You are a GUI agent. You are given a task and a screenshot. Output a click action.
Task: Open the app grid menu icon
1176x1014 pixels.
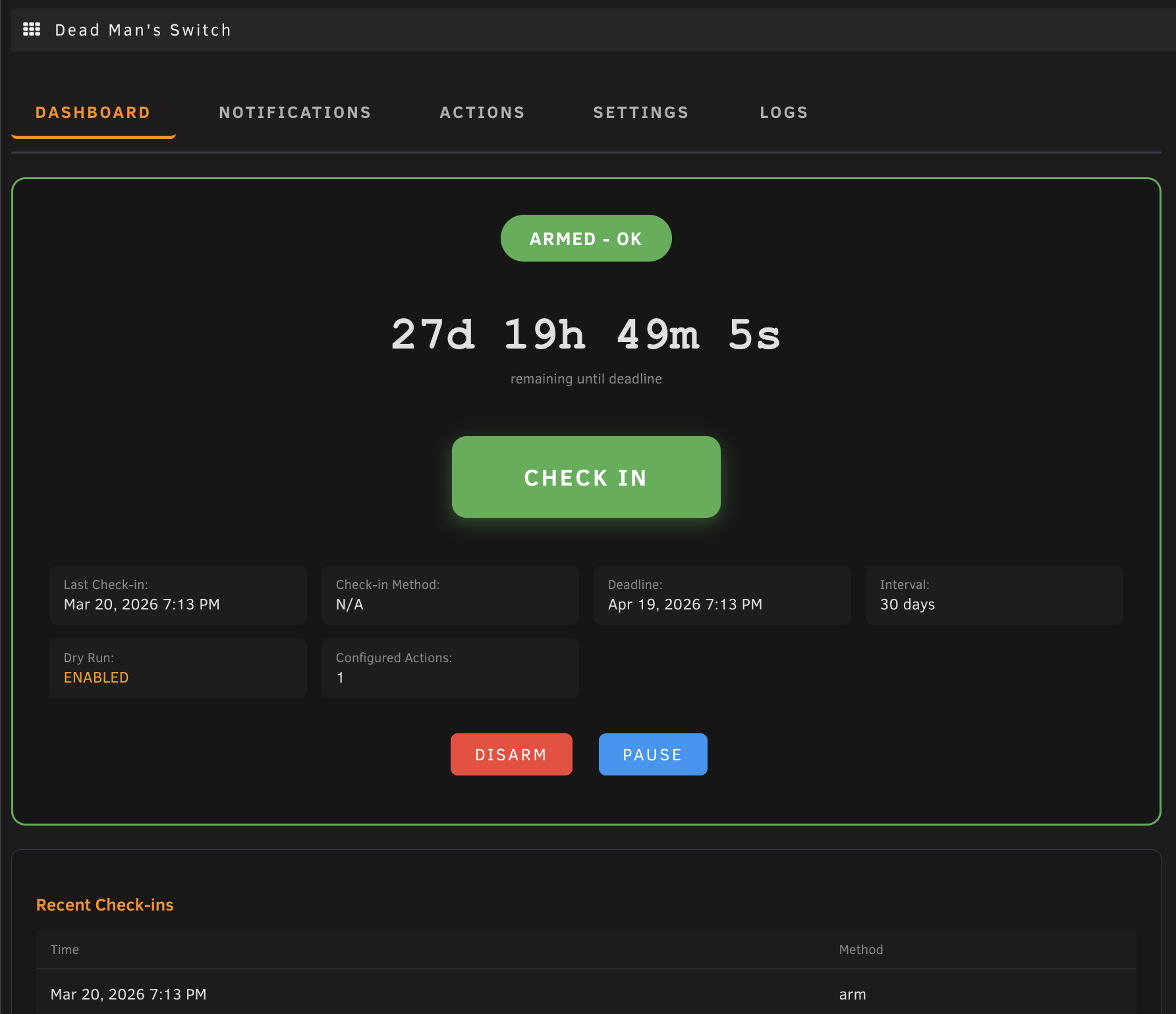(32, 30)
